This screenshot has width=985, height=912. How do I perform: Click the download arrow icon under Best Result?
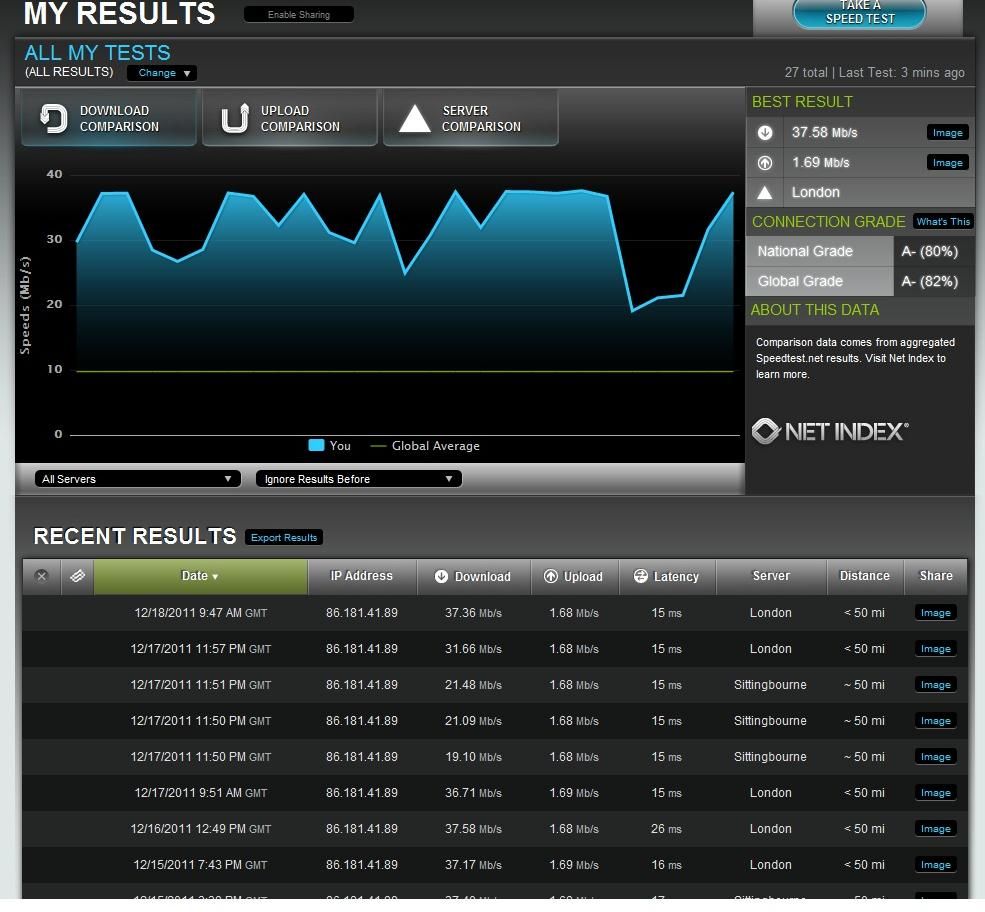pos(763,132)
